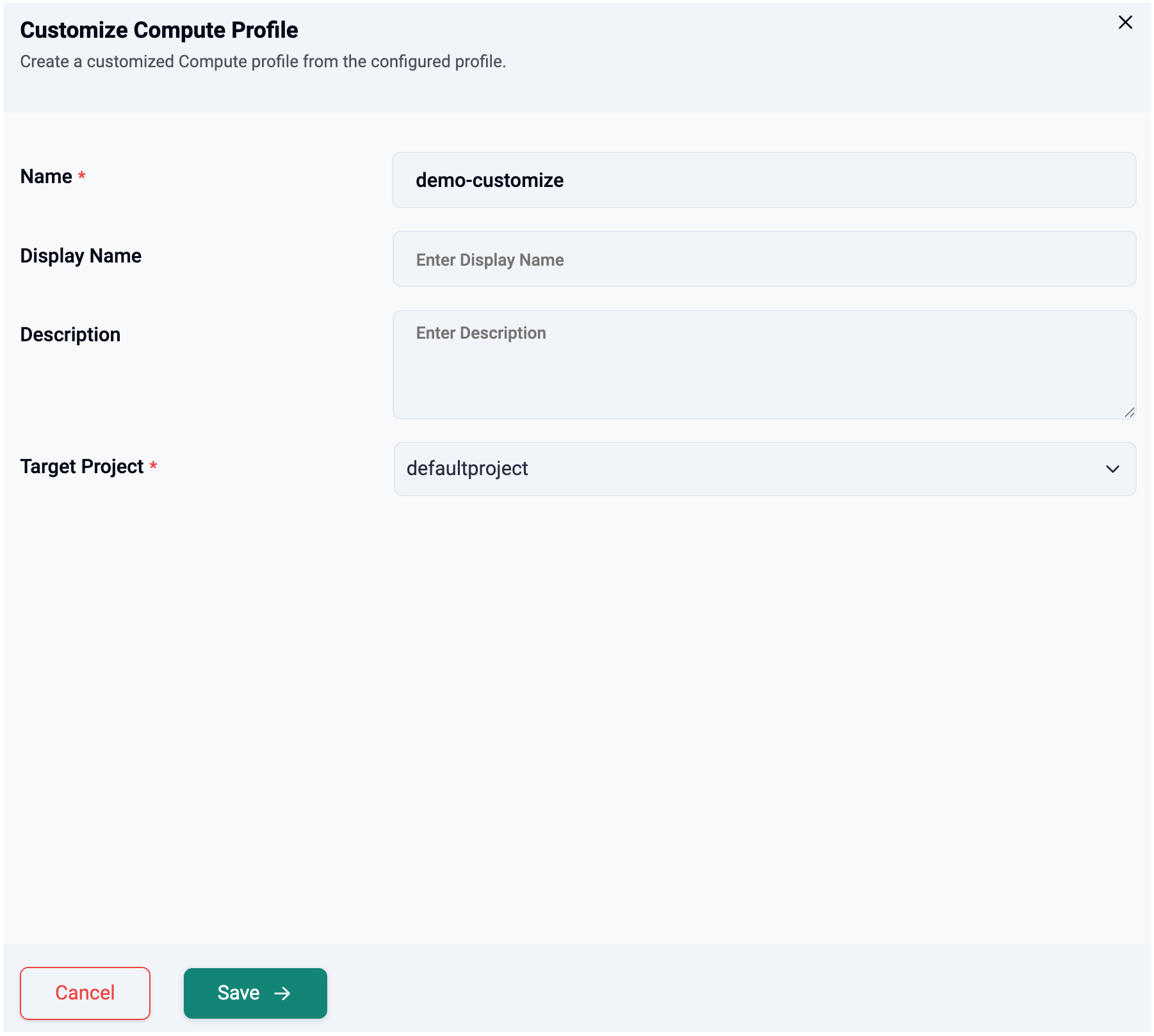Viewport: 1154px width, 1036px height.
Task: Click the chevron in Target Project dropdown
Action: pyautogui.click(x=1112, y=469)
